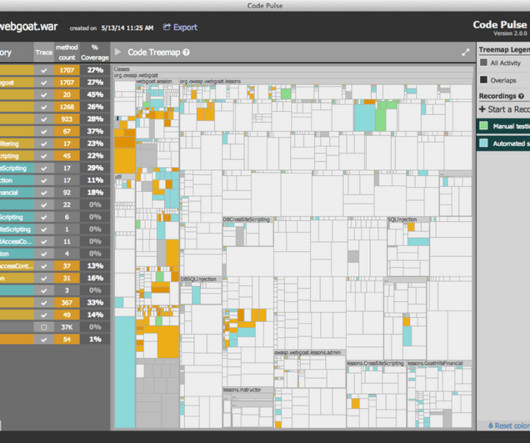Toggle trace checkbox for the 367-method row

click(44, 303)
